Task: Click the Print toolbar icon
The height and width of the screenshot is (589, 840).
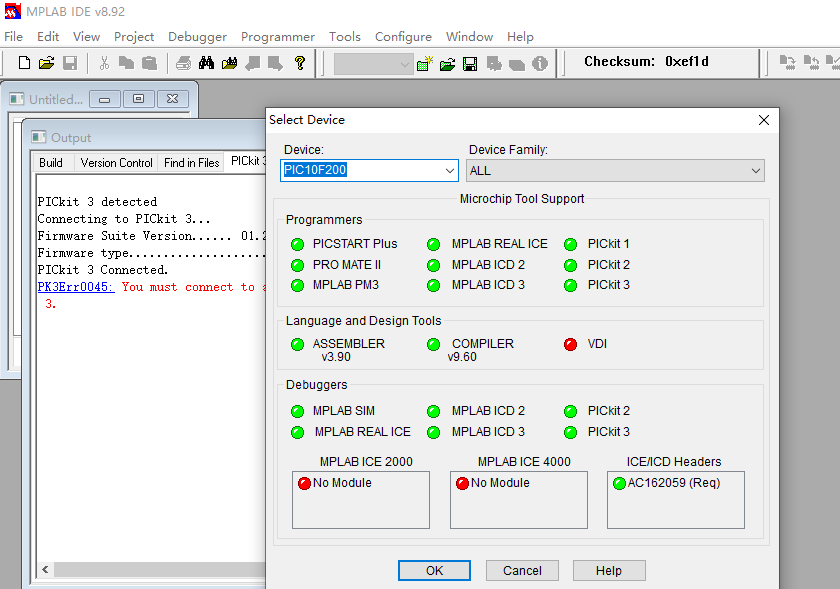Action: [x=183, y=63]
